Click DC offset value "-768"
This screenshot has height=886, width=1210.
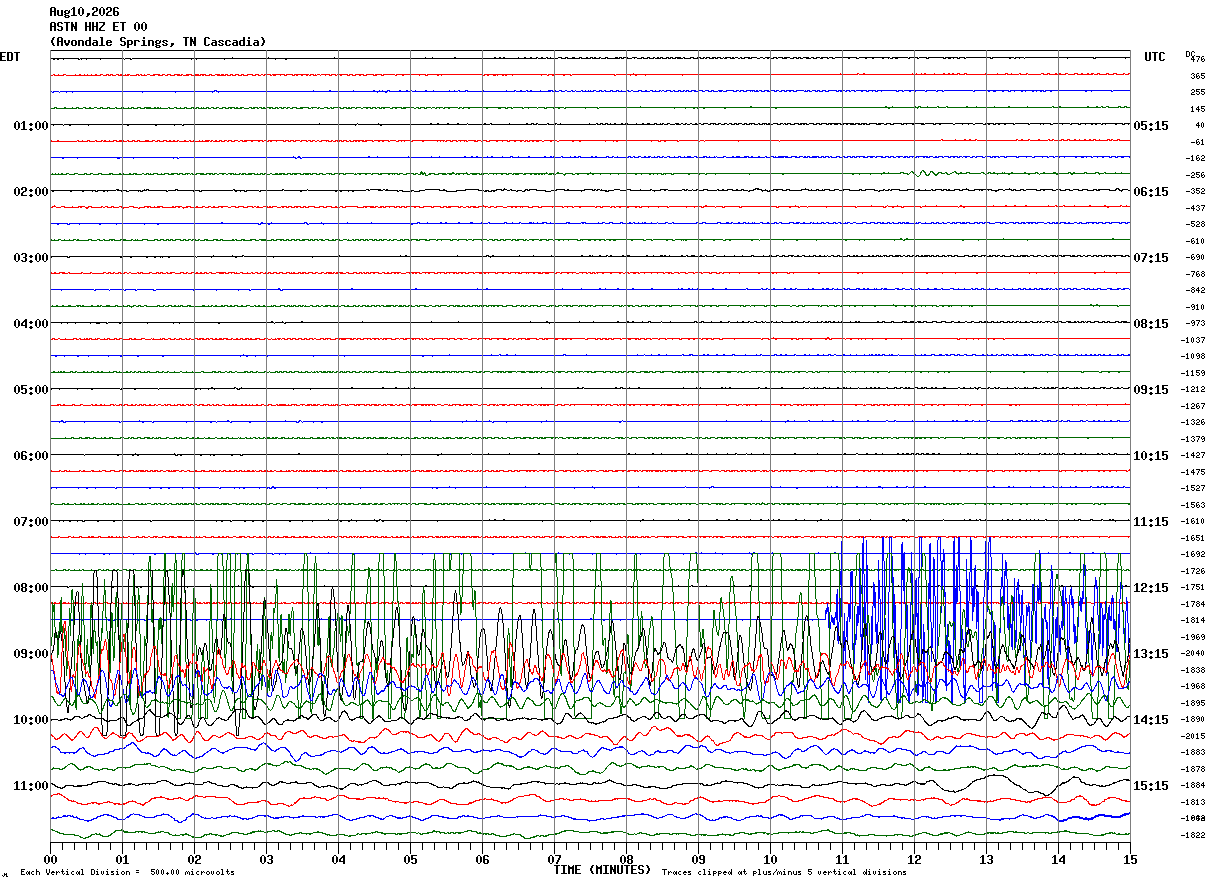(x=1195, y=274)
